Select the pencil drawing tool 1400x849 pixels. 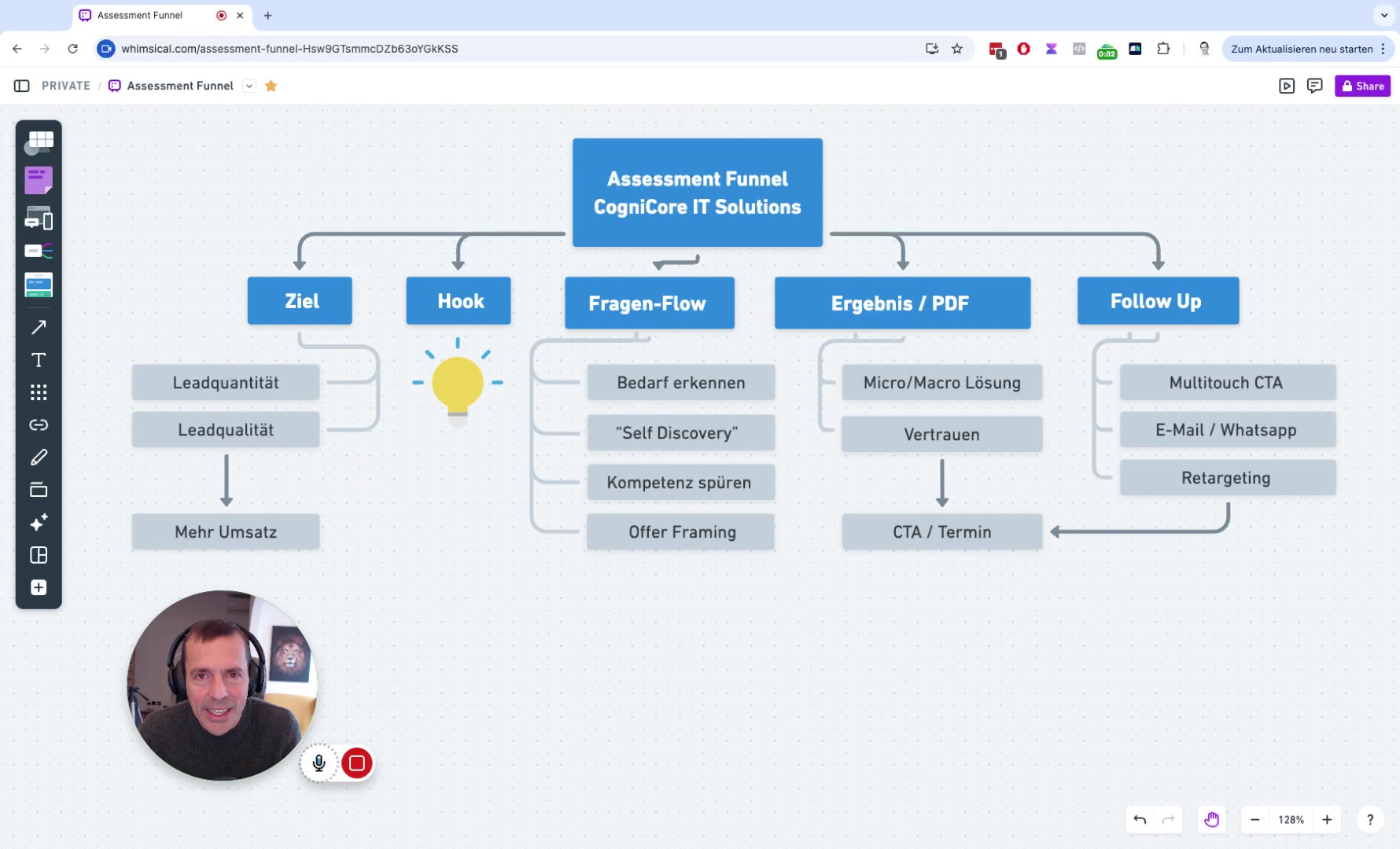tap(39, 458)
